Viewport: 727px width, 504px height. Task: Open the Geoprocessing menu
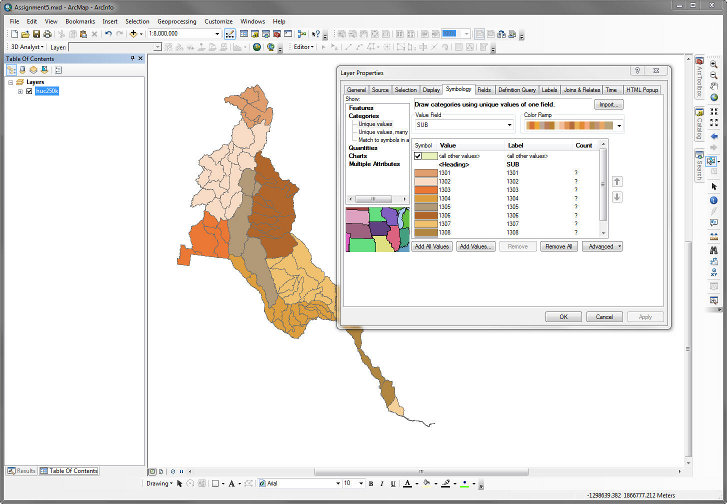coord(177,21)
